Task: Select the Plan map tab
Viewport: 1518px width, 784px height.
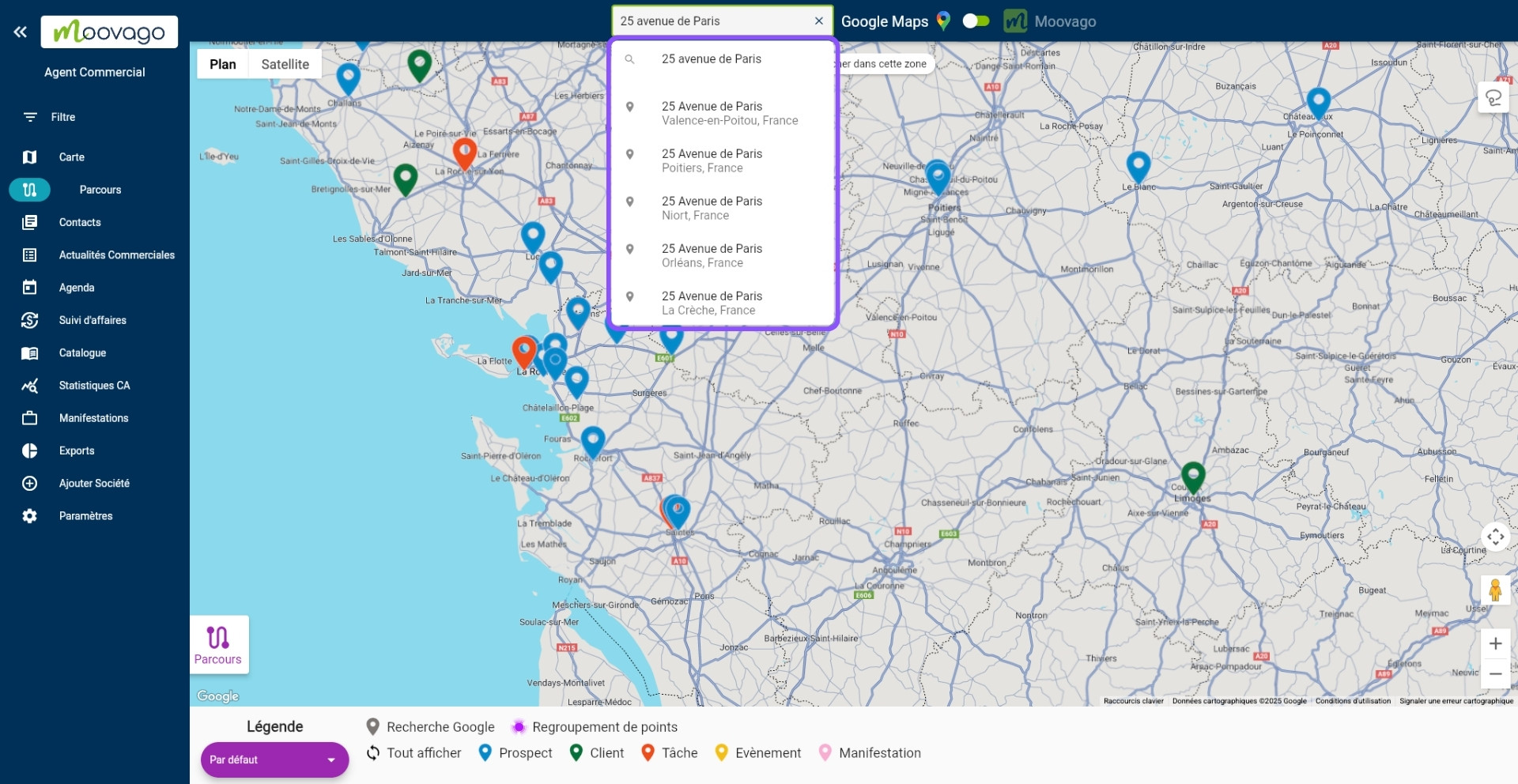Action: click(223, 64)
